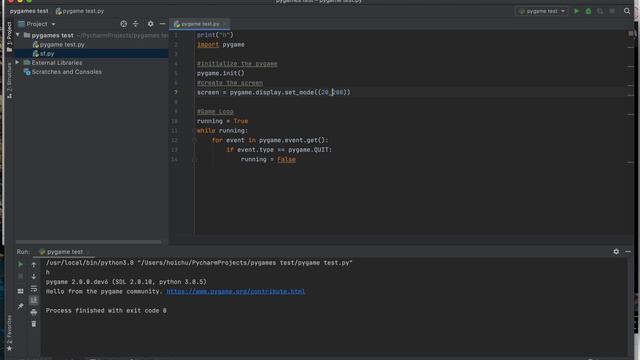The image size is (640, 360).
Task: Click the locate-file target icon in Project panel
Action: pos(124,24)
